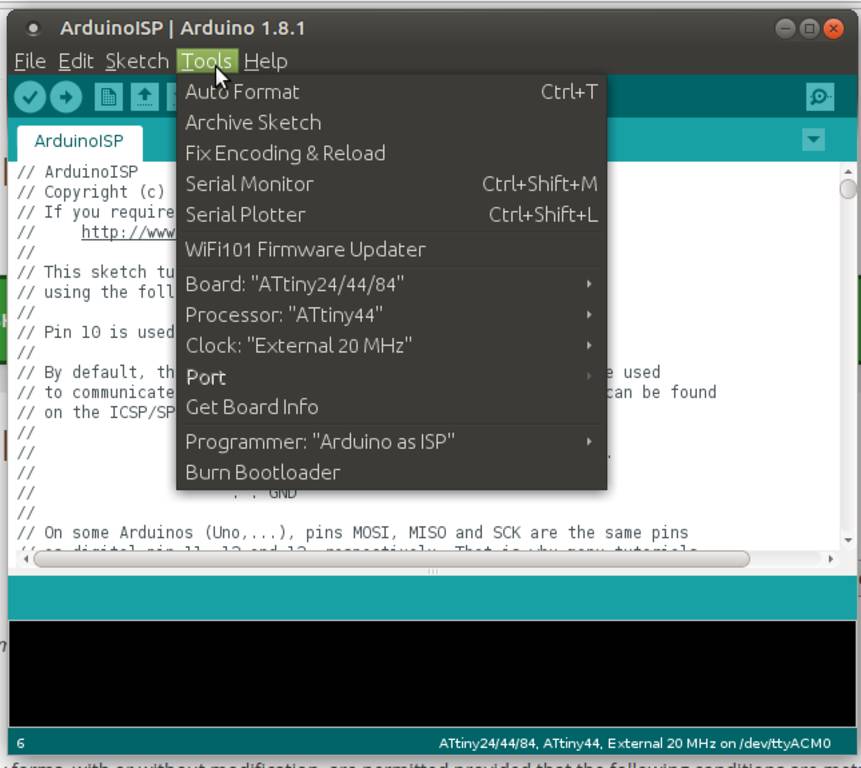The height and width of the screenshot is (768, 861).
Task: Select Auto Format in Tools menu
Action: coord(392,92)
